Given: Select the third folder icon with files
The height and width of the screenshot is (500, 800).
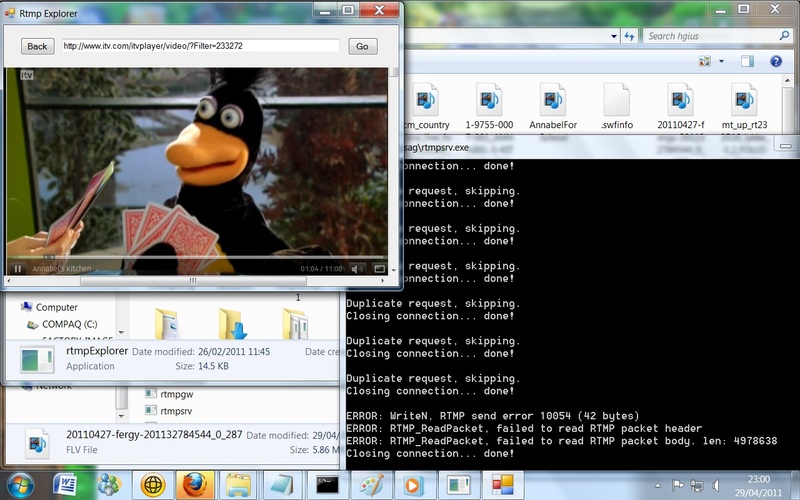Looking at the screenshot, I should 295,323.
